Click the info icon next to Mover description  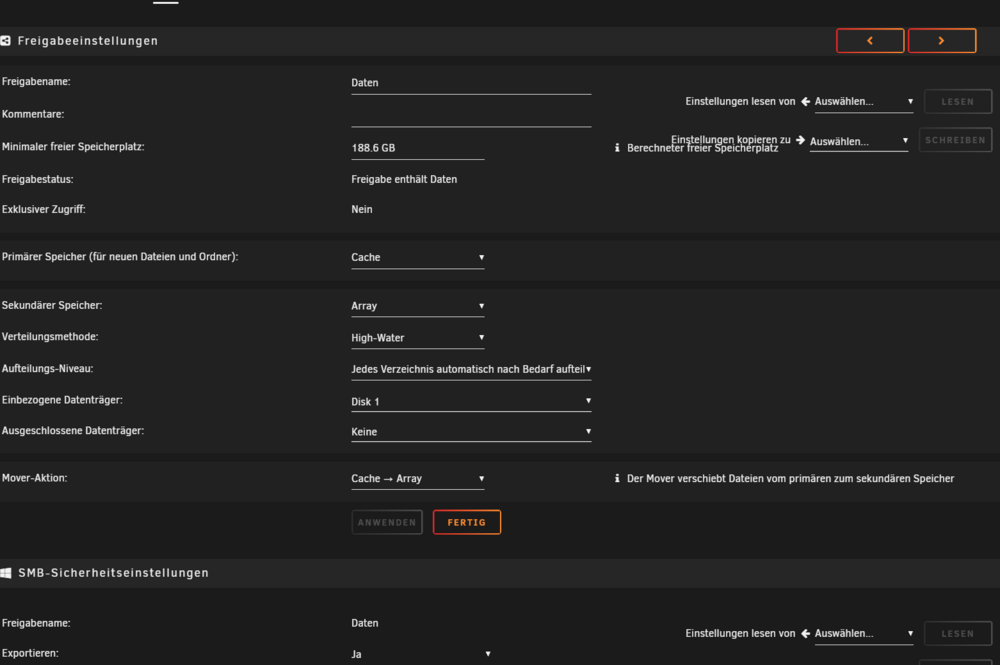pos(617,478)
